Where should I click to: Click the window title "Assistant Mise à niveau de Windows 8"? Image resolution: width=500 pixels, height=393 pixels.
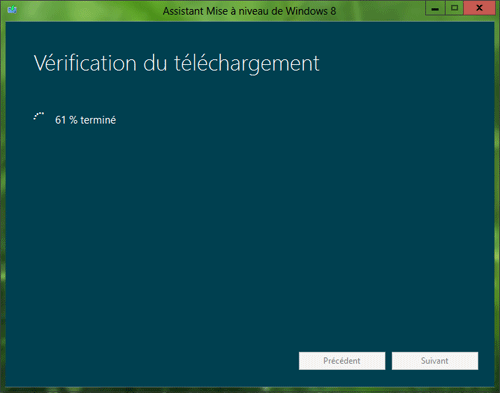249,11
